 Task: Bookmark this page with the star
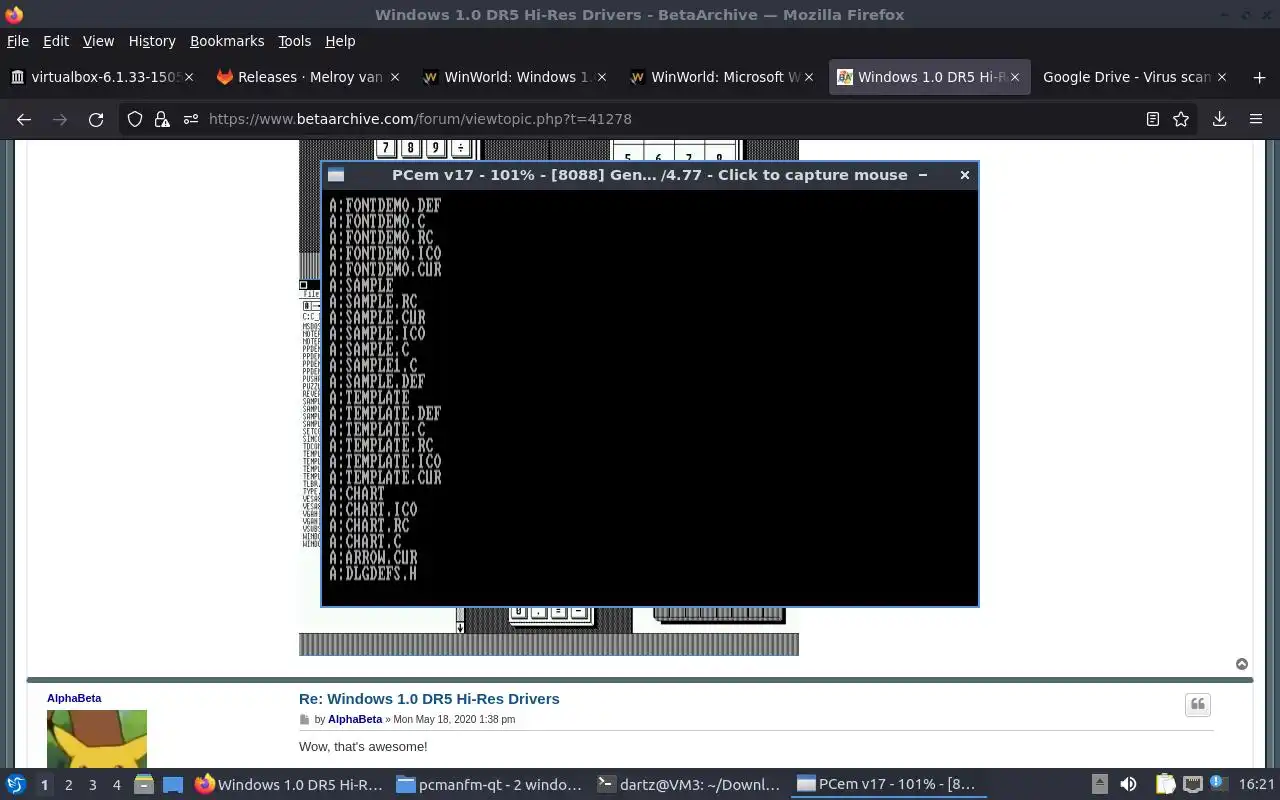(1181, 119)
